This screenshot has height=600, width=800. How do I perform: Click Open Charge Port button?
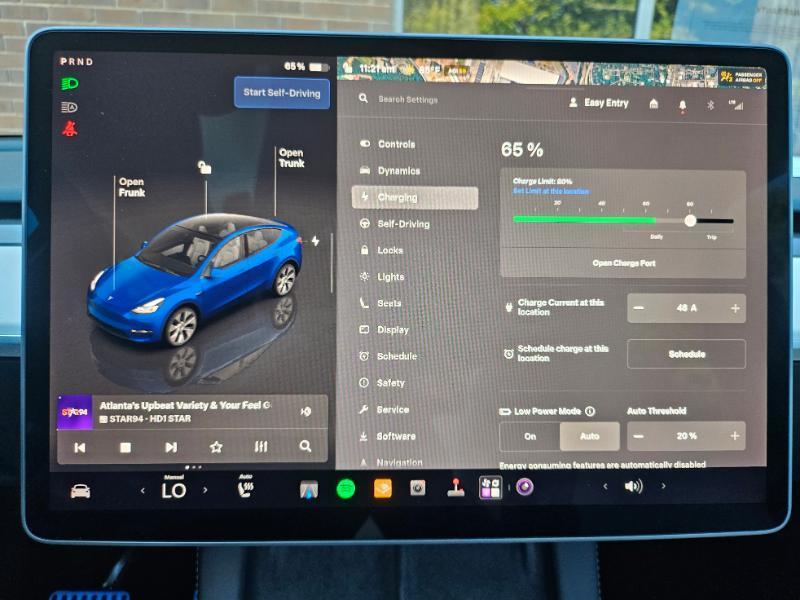tap(623, 263)
